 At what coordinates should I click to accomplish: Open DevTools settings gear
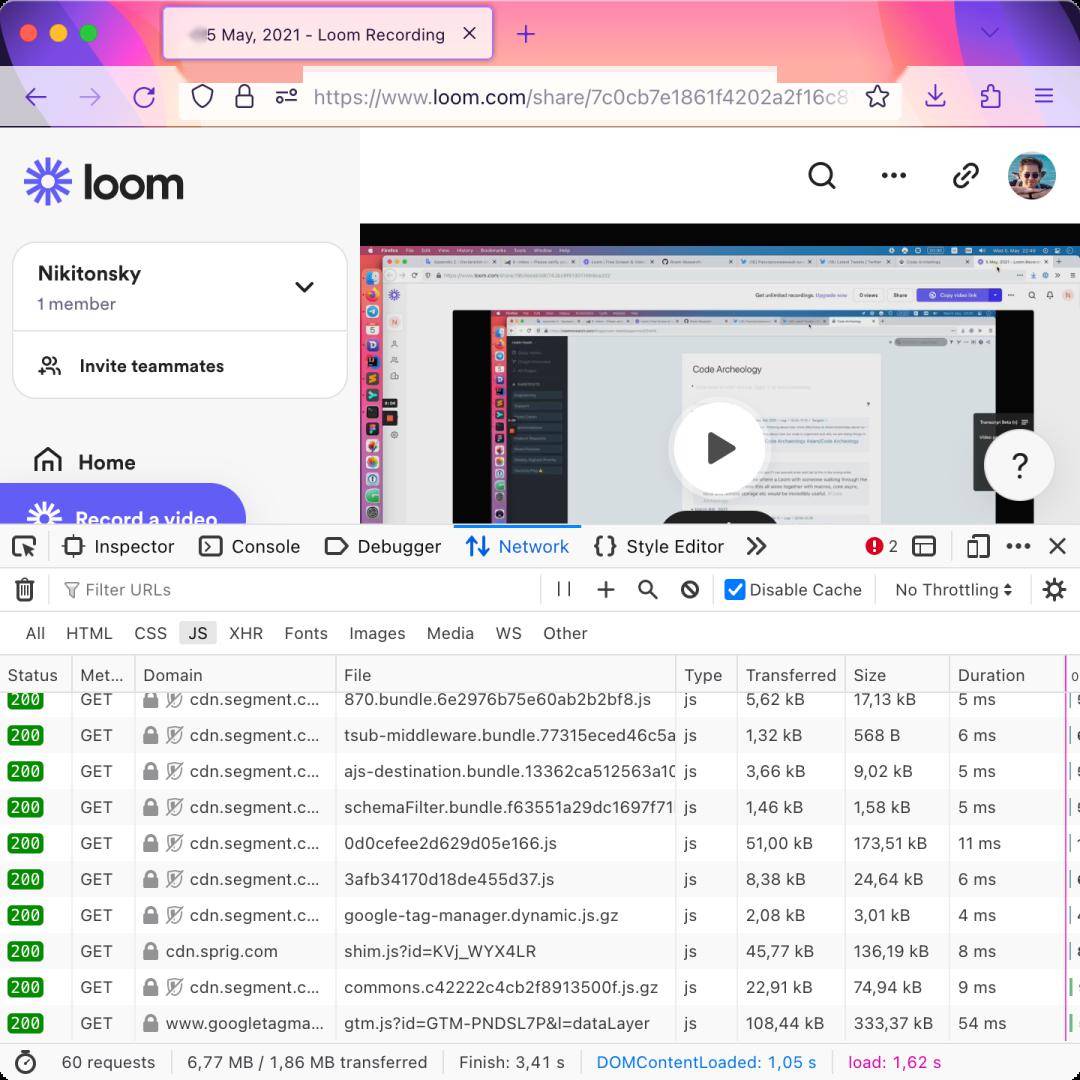(x=1054, y=590)
